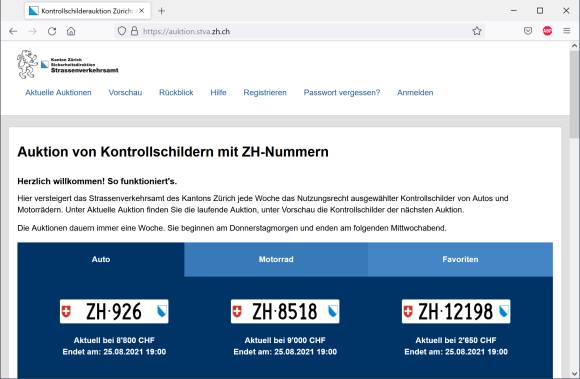Click the Registrieren link
Viewport: 580px width, 379px height.
pos(265,92)
